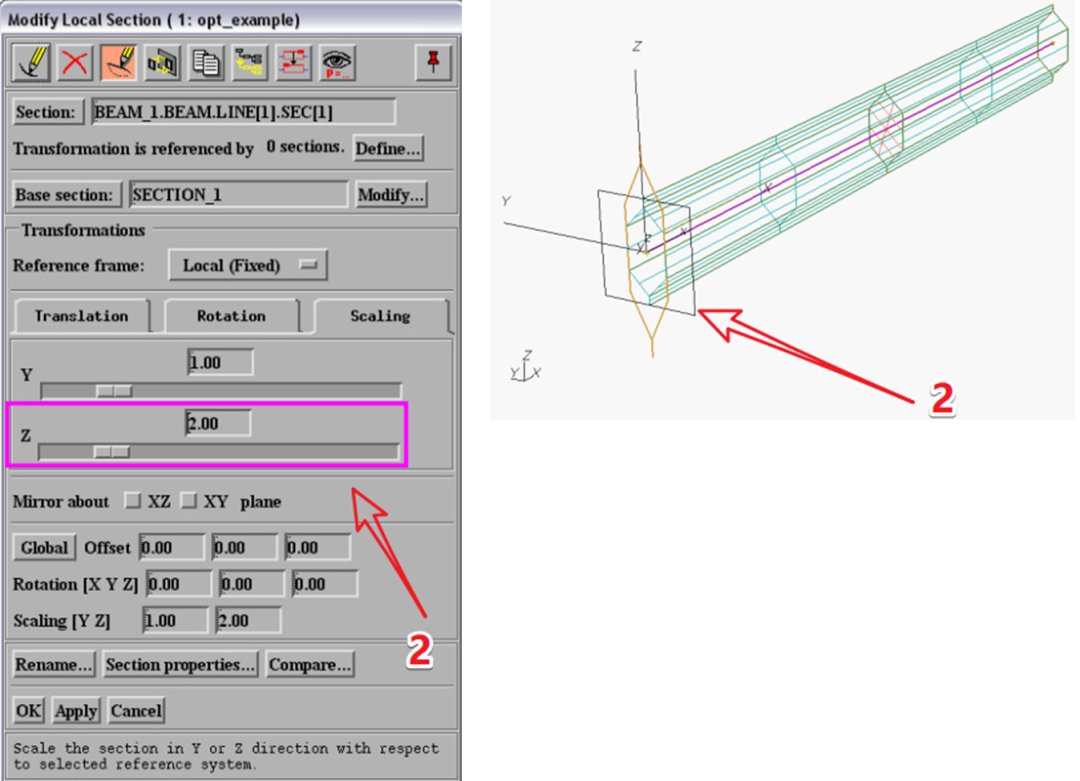Viewport: 1080px width, 781px height.
Task: Click the Compare... button
Action: point(310,664)
